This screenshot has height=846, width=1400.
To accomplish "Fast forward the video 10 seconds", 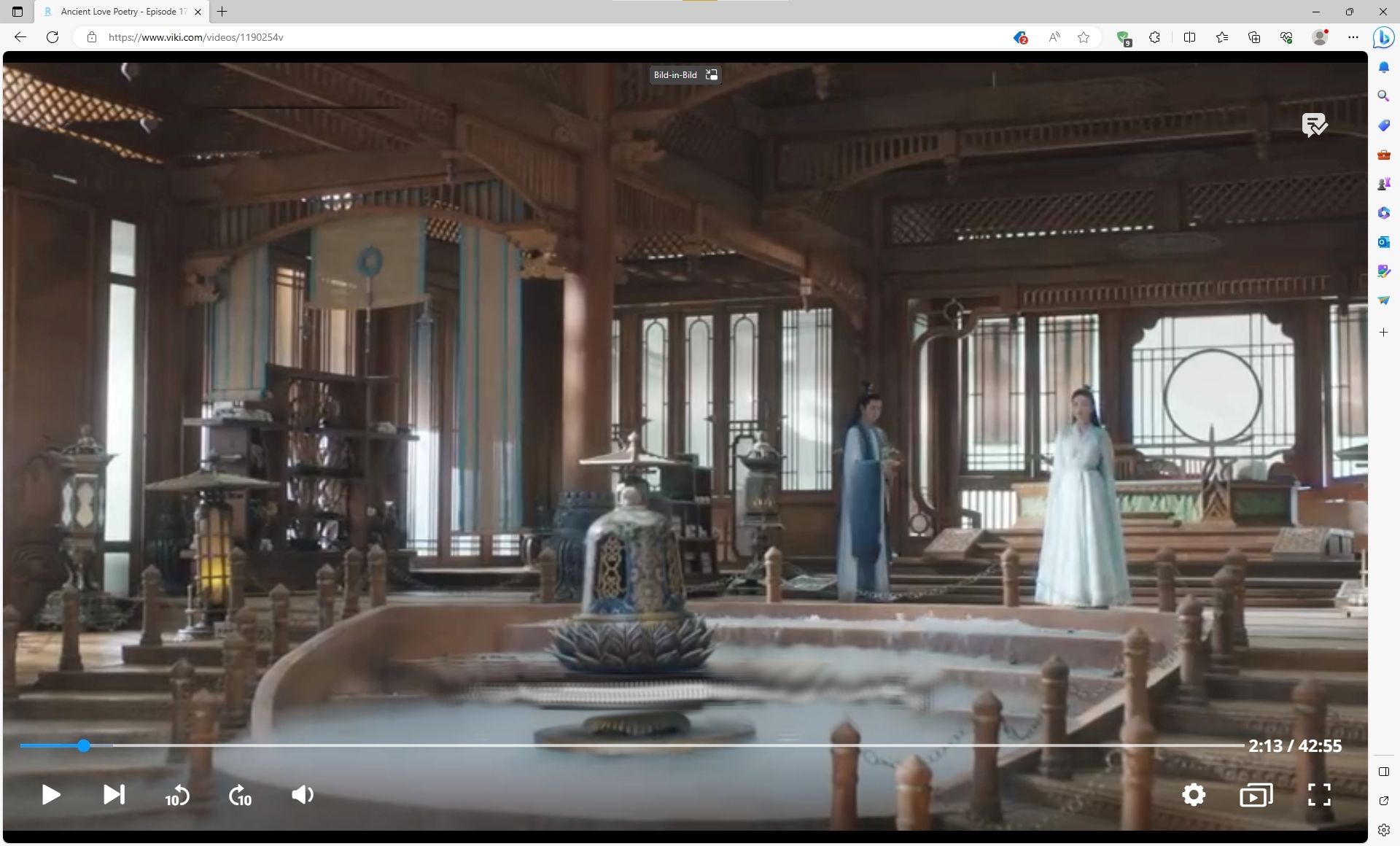I will (x=240, y=796).
